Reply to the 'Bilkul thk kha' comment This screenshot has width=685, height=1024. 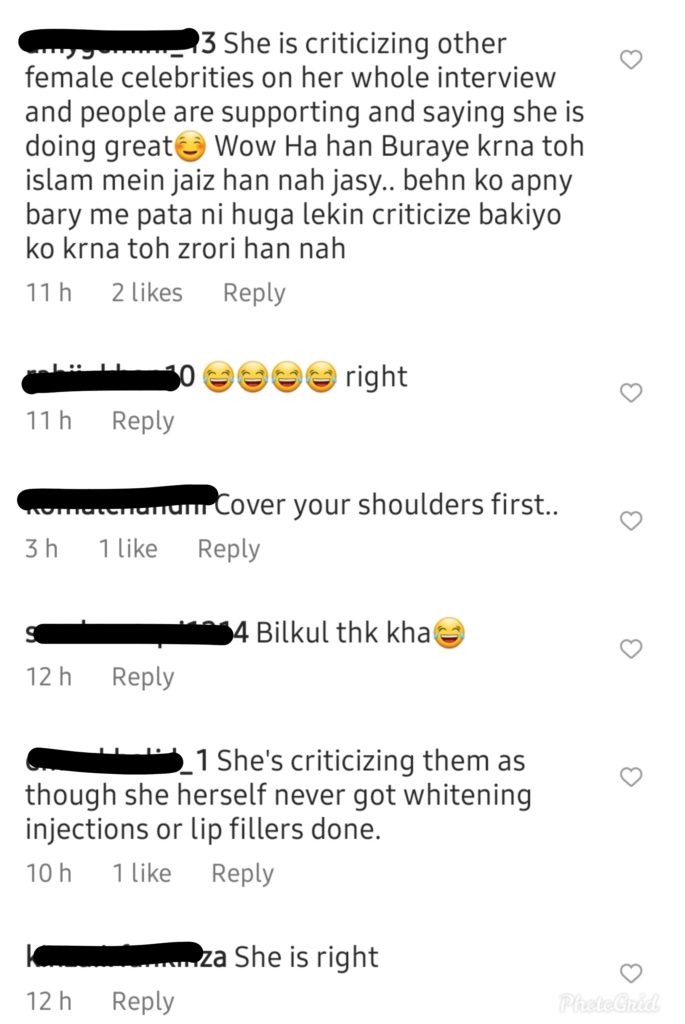pyautogui.click(x=143, y=677)
